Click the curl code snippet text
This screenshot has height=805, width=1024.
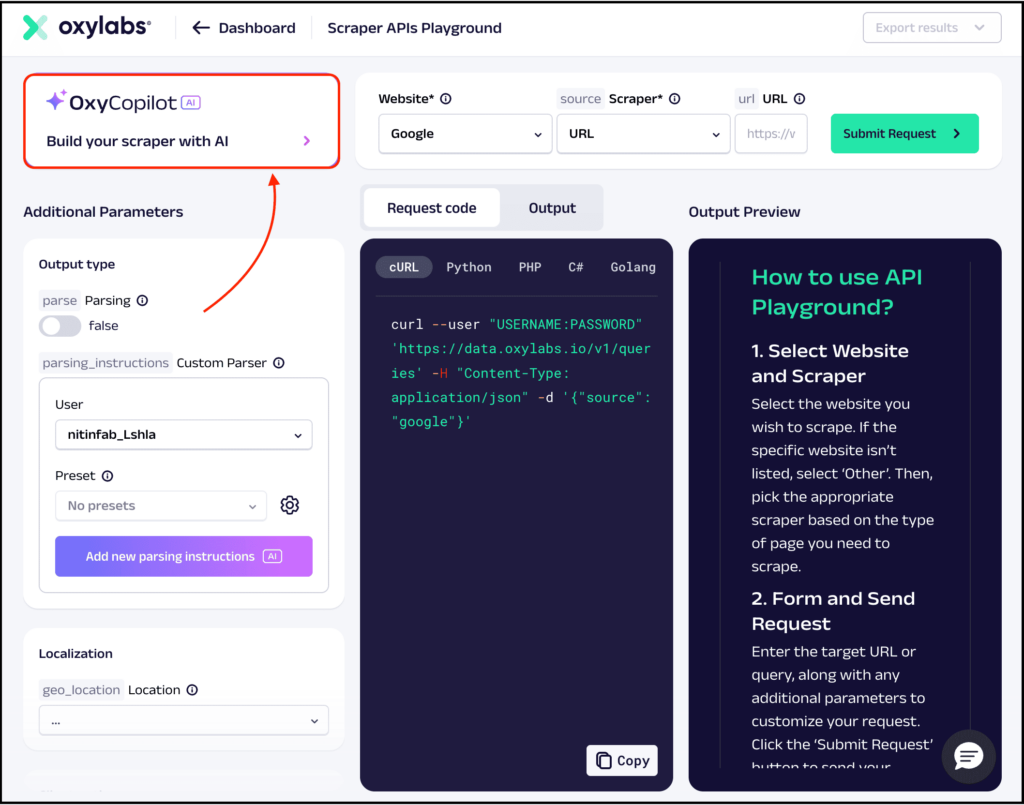(x=520, y=373)
